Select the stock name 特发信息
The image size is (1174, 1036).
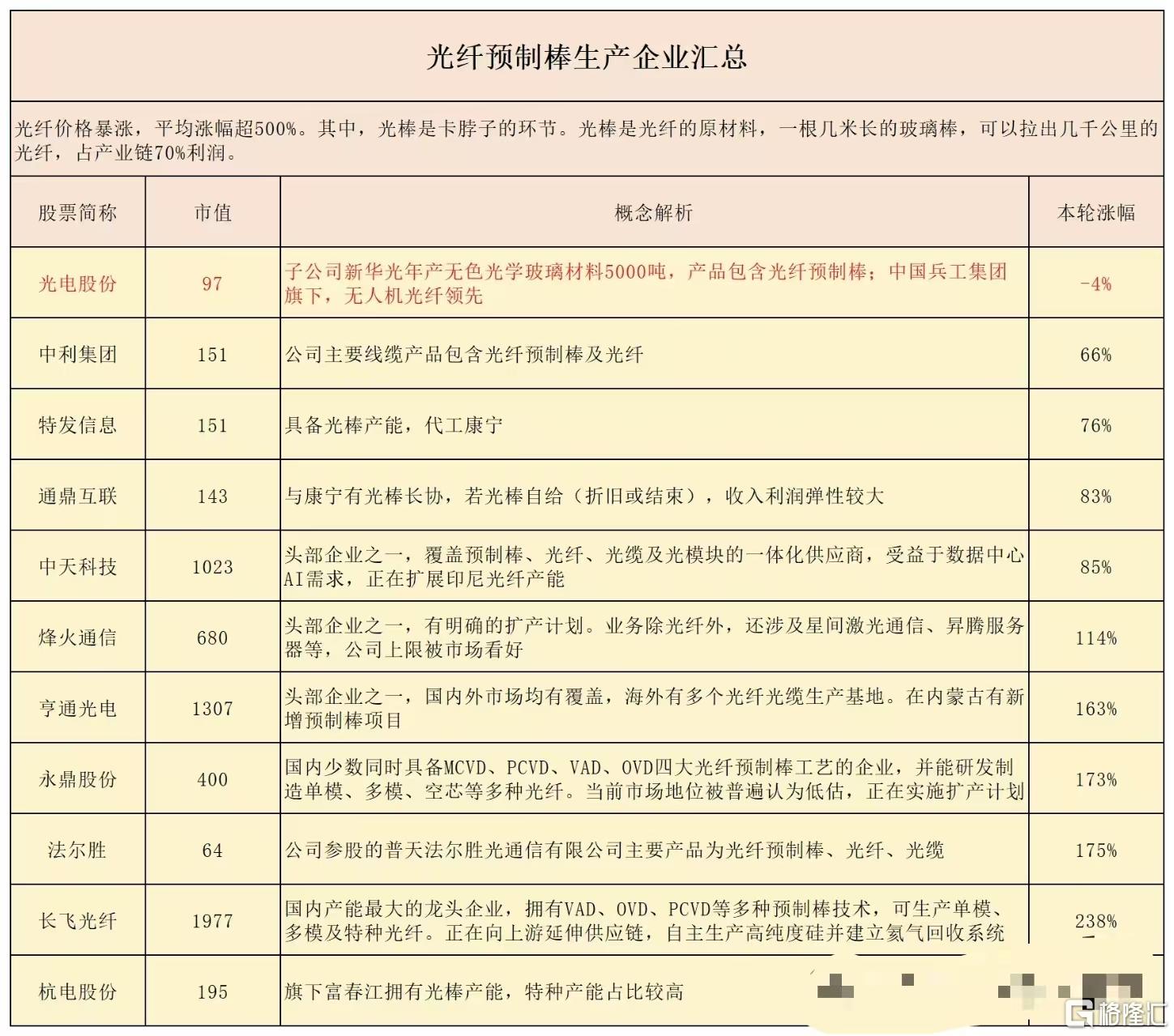[78, 425]
